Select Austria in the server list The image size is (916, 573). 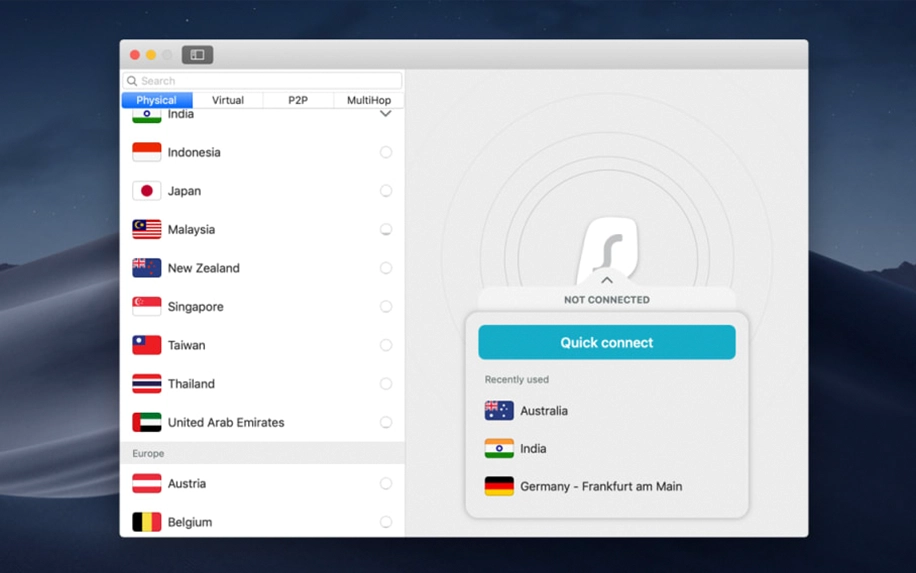[x=262, y=483]
